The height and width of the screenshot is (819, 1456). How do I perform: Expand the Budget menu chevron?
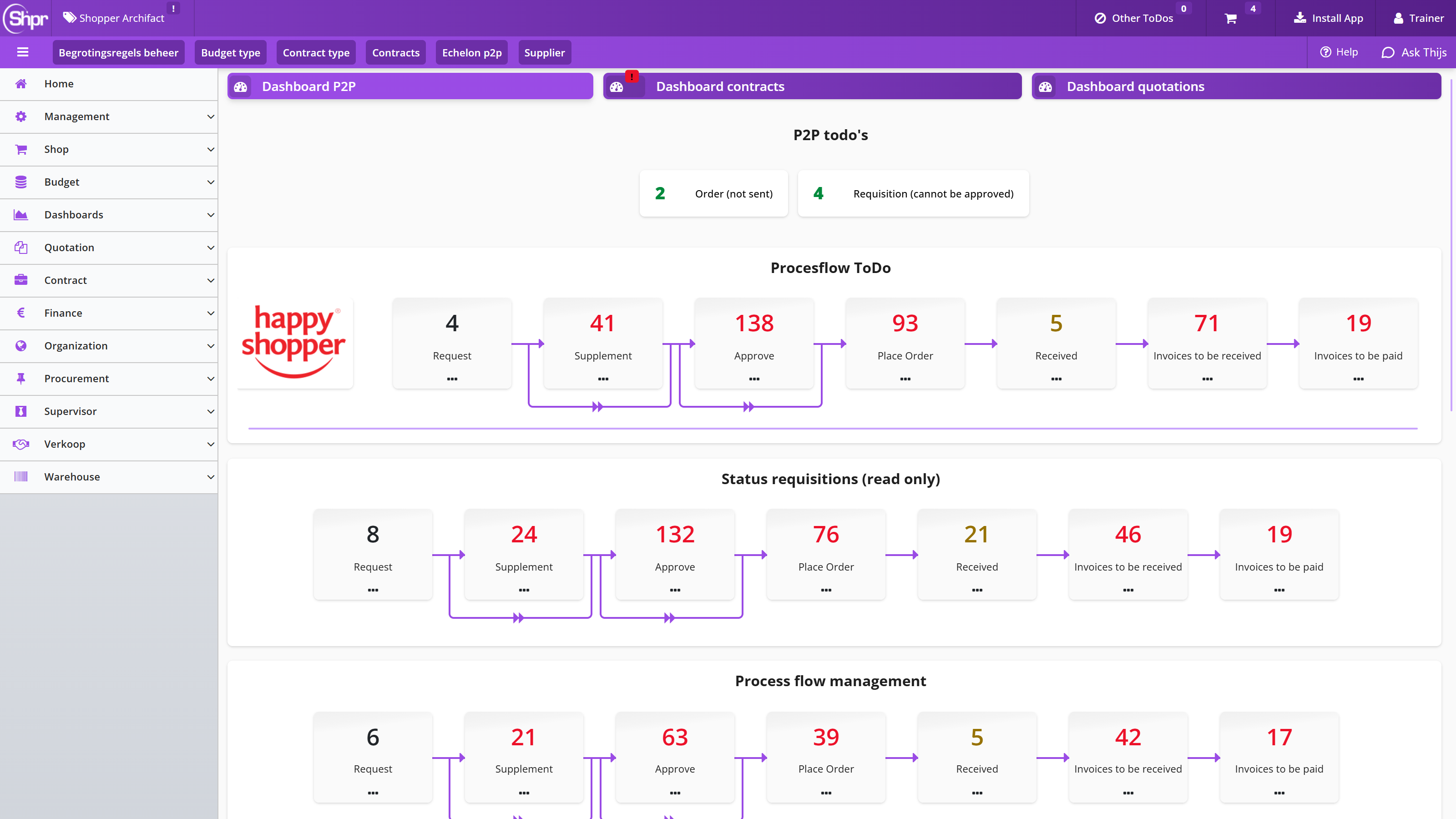(x=210, y=182)
